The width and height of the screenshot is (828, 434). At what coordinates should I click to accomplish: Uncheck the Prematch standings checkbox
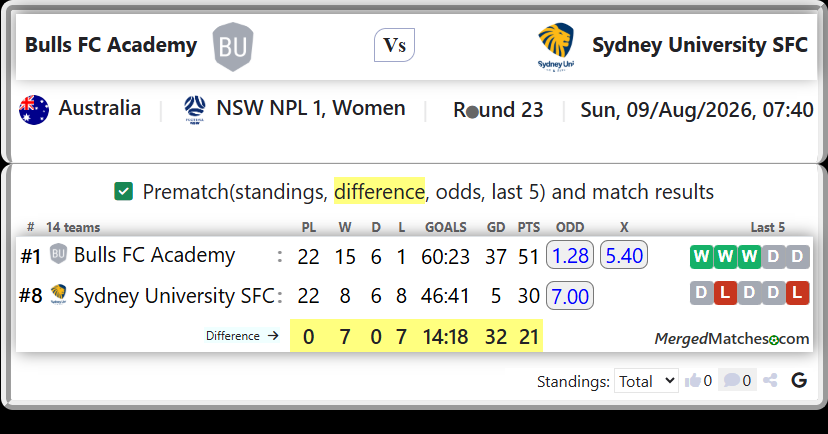tap(124, 192)
